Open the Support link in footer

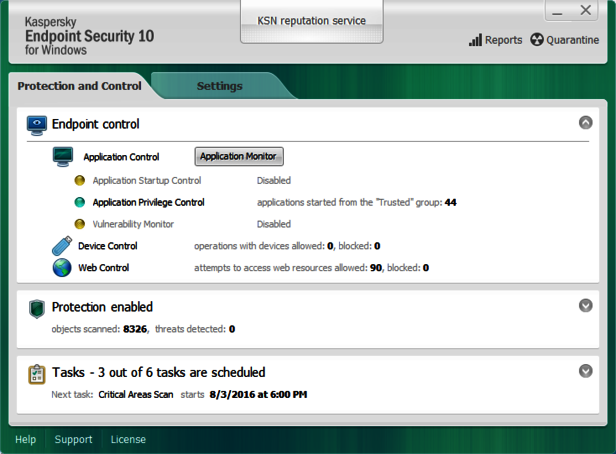click(x=73, y=440)
